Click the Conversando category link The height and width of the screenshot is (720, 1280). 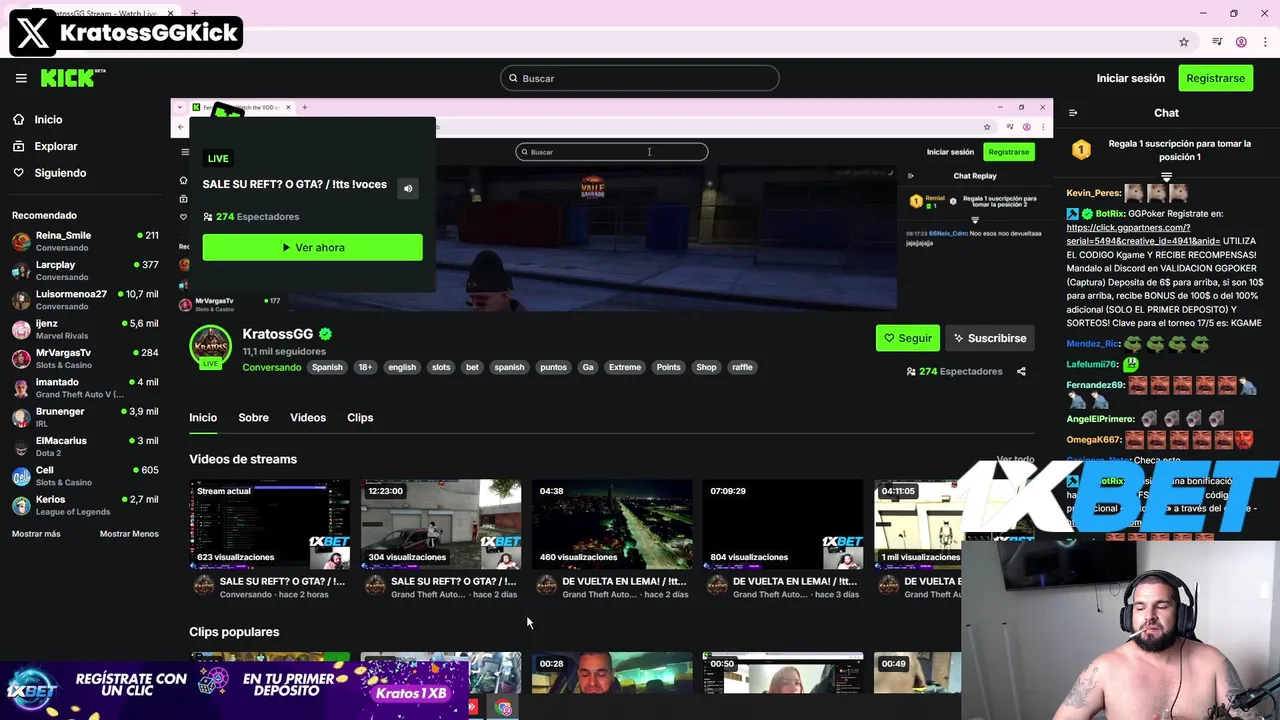click(271, 367)
